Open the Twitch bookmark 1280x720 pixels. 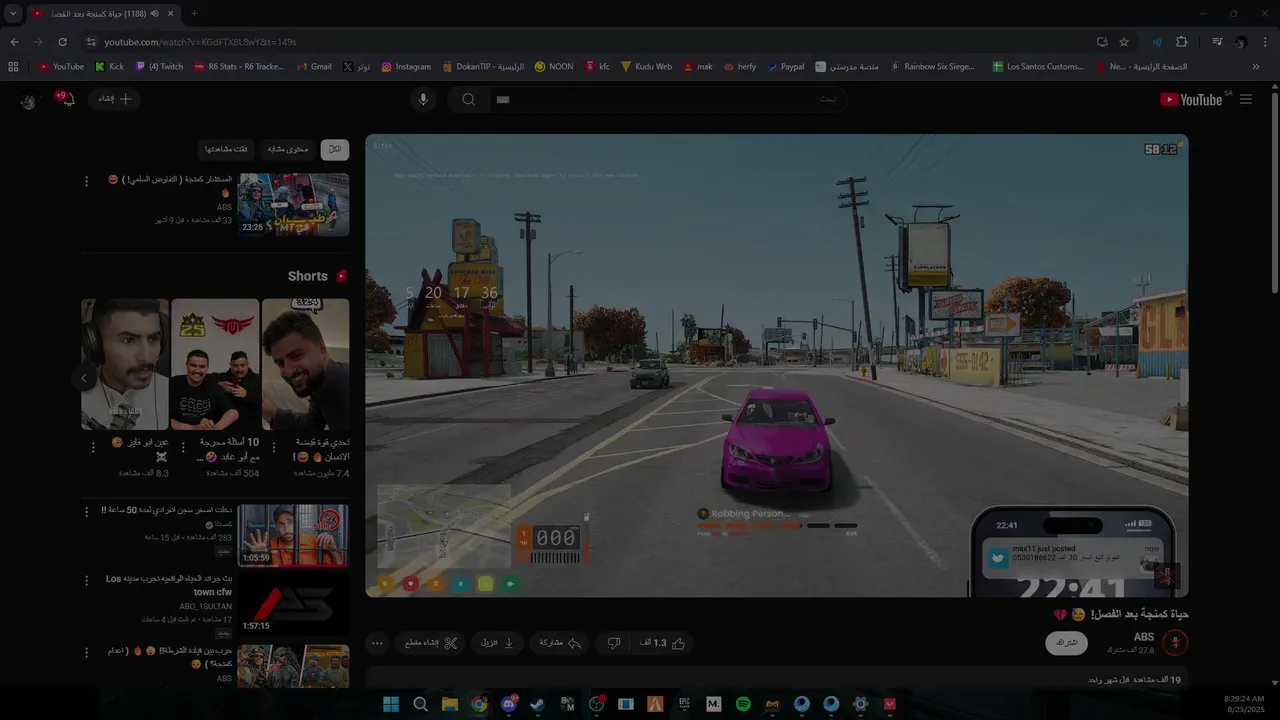click(x=159, y=66)
